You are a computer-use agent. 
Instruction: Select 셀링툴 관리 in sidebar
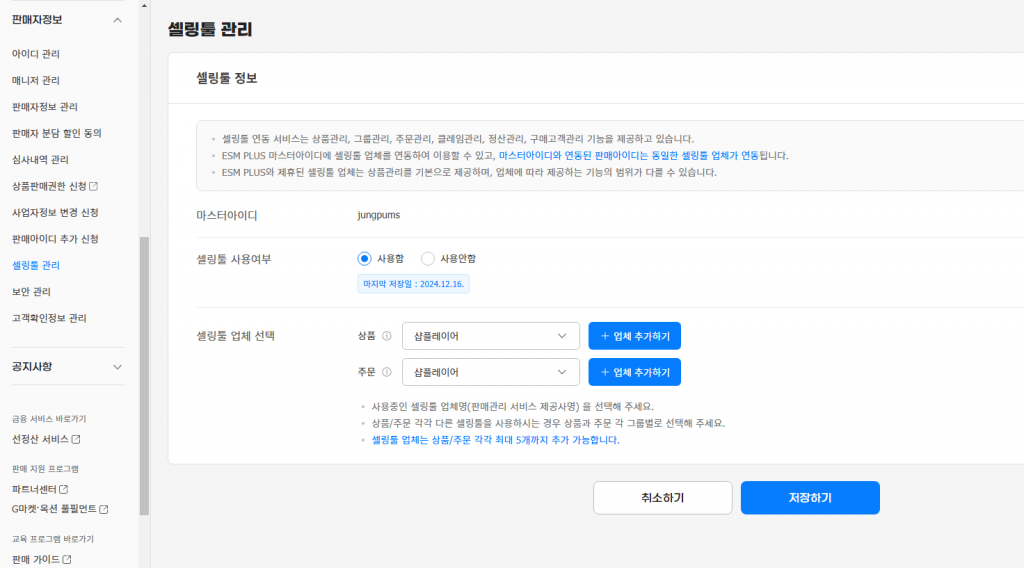[x=36, y=265]
